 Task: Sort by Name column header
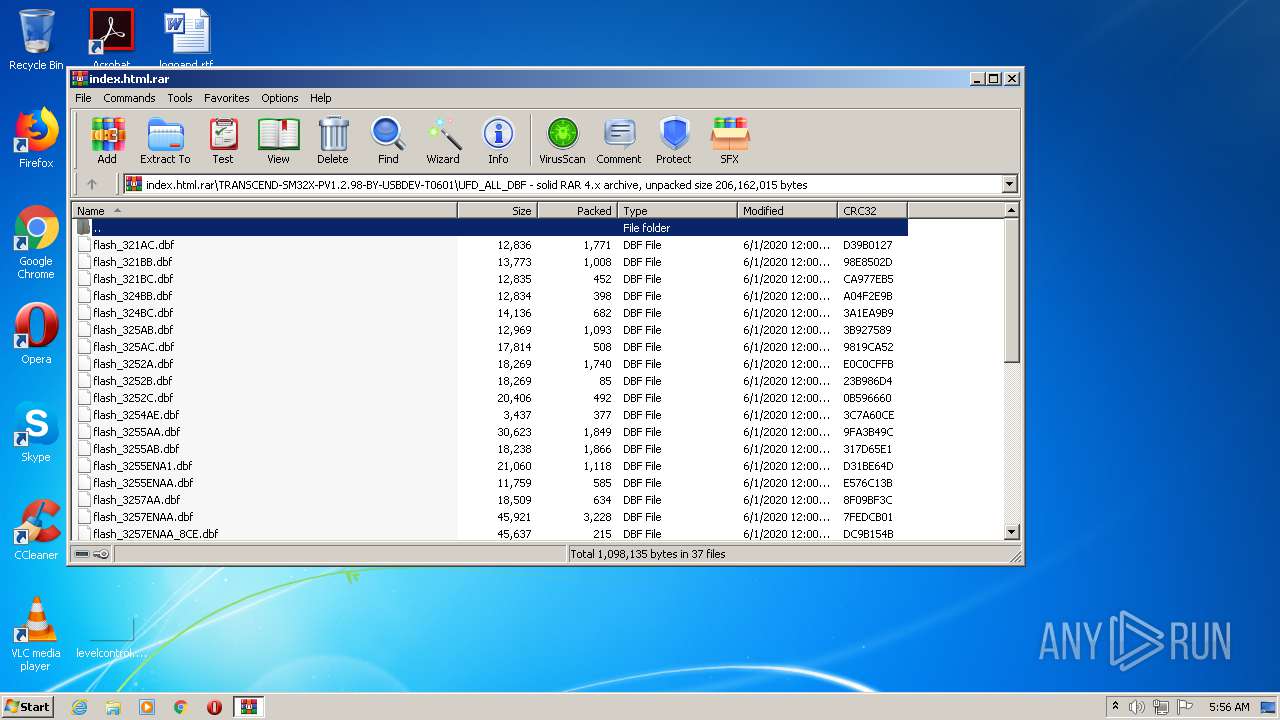pos(265,211)
